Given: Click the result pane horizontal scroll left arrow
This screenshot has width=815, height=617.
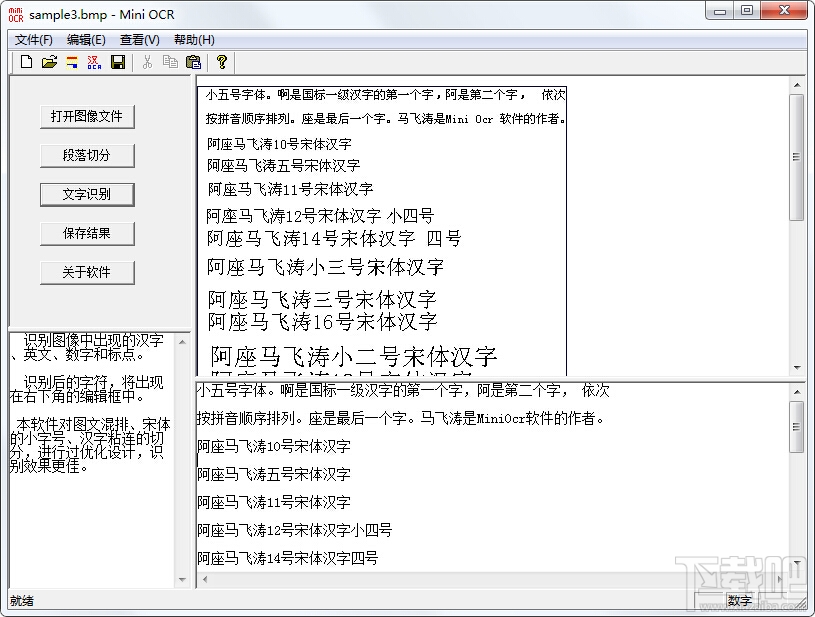Looking at the screenshot, I should pos(205,579).
